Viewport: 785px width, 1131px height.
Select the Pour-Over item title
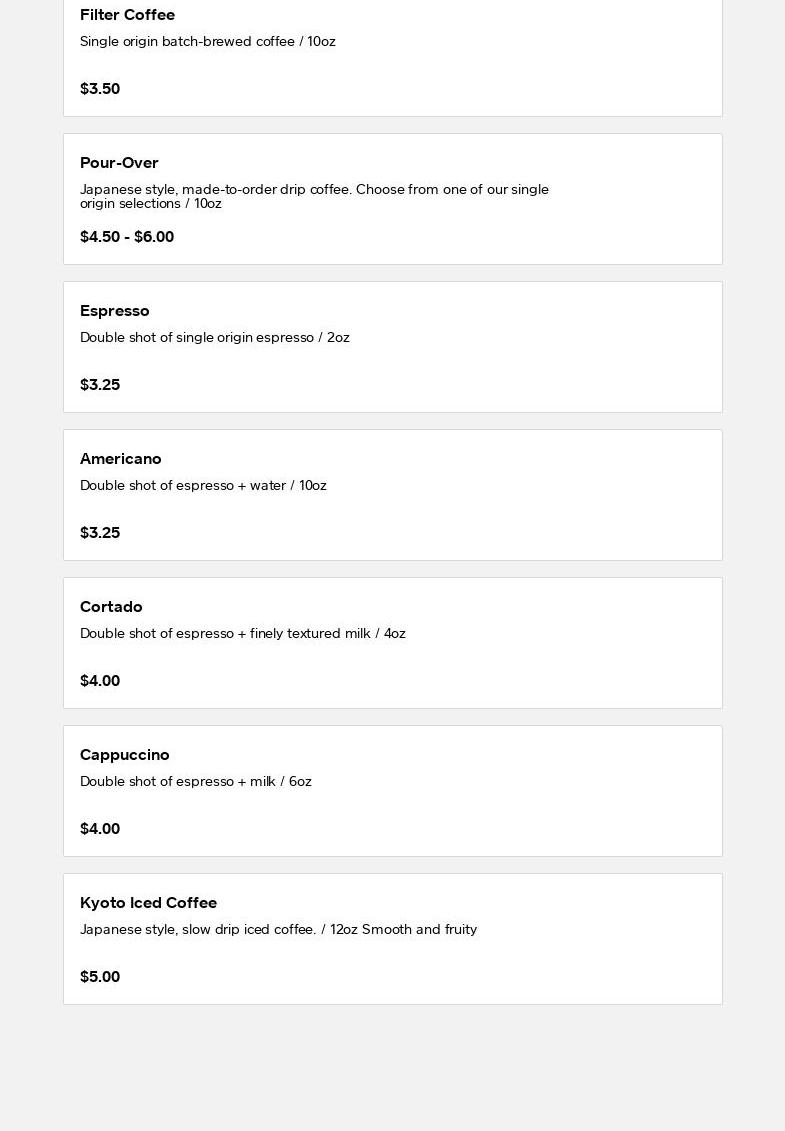pyautogui.click(x=119, y=163)
